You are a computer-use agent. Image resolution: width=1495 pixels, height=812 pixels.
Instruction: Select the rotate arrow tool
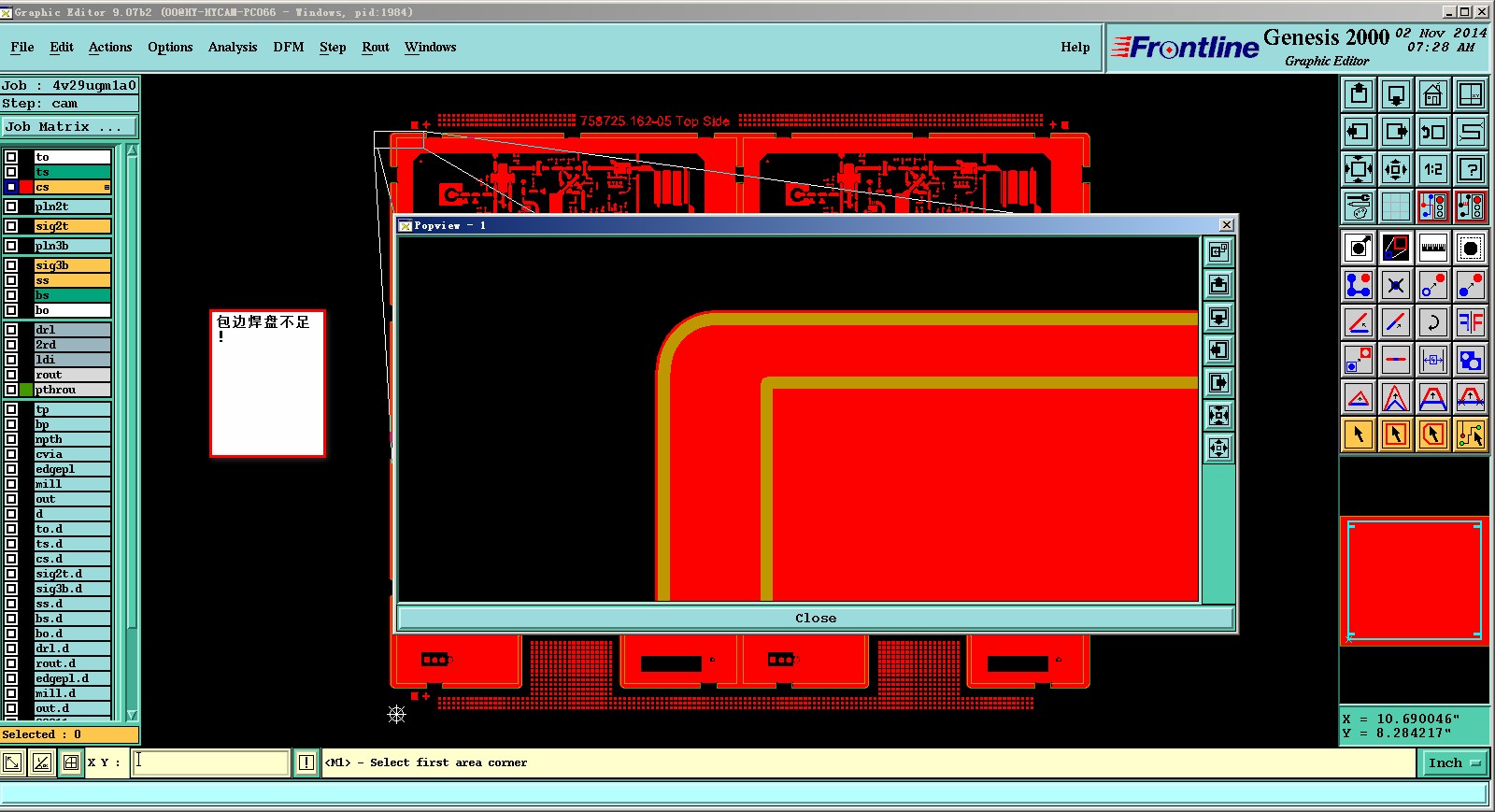1433,322
